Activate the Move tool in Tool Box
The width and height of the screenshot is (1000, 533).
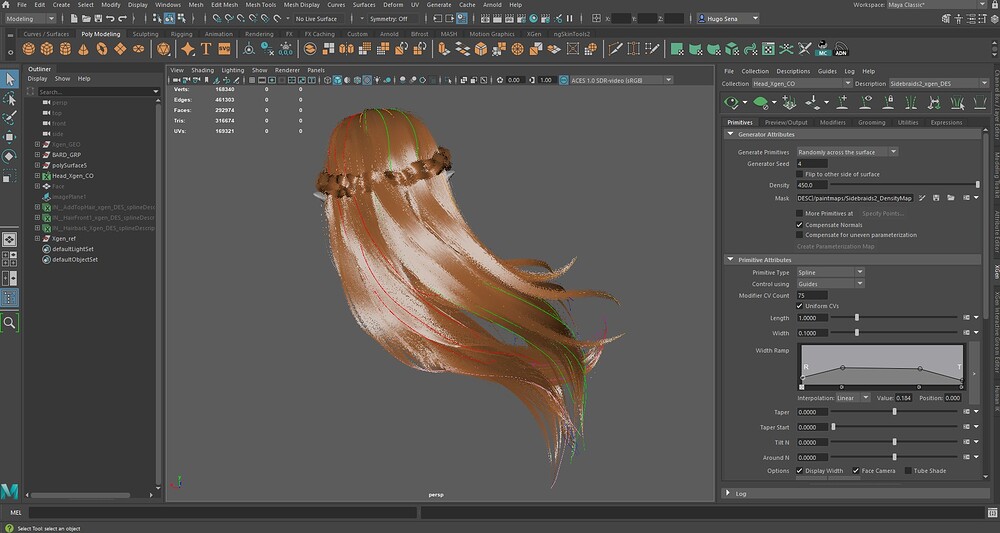pos(10,136)
